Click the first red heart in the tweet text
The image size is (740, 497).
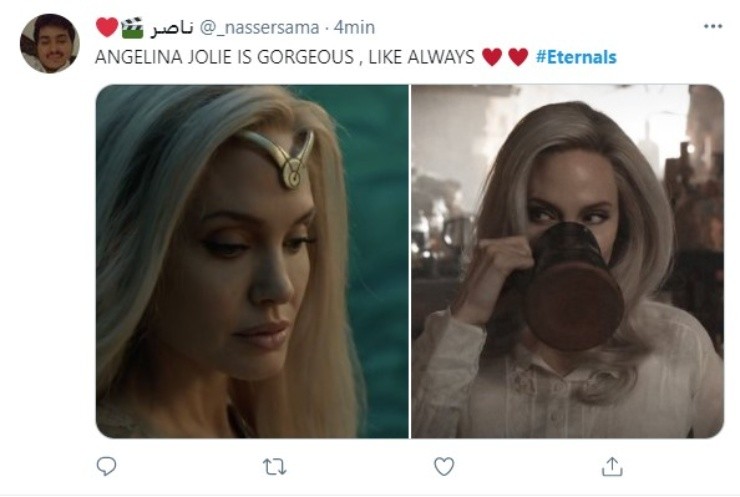point(492,57)
